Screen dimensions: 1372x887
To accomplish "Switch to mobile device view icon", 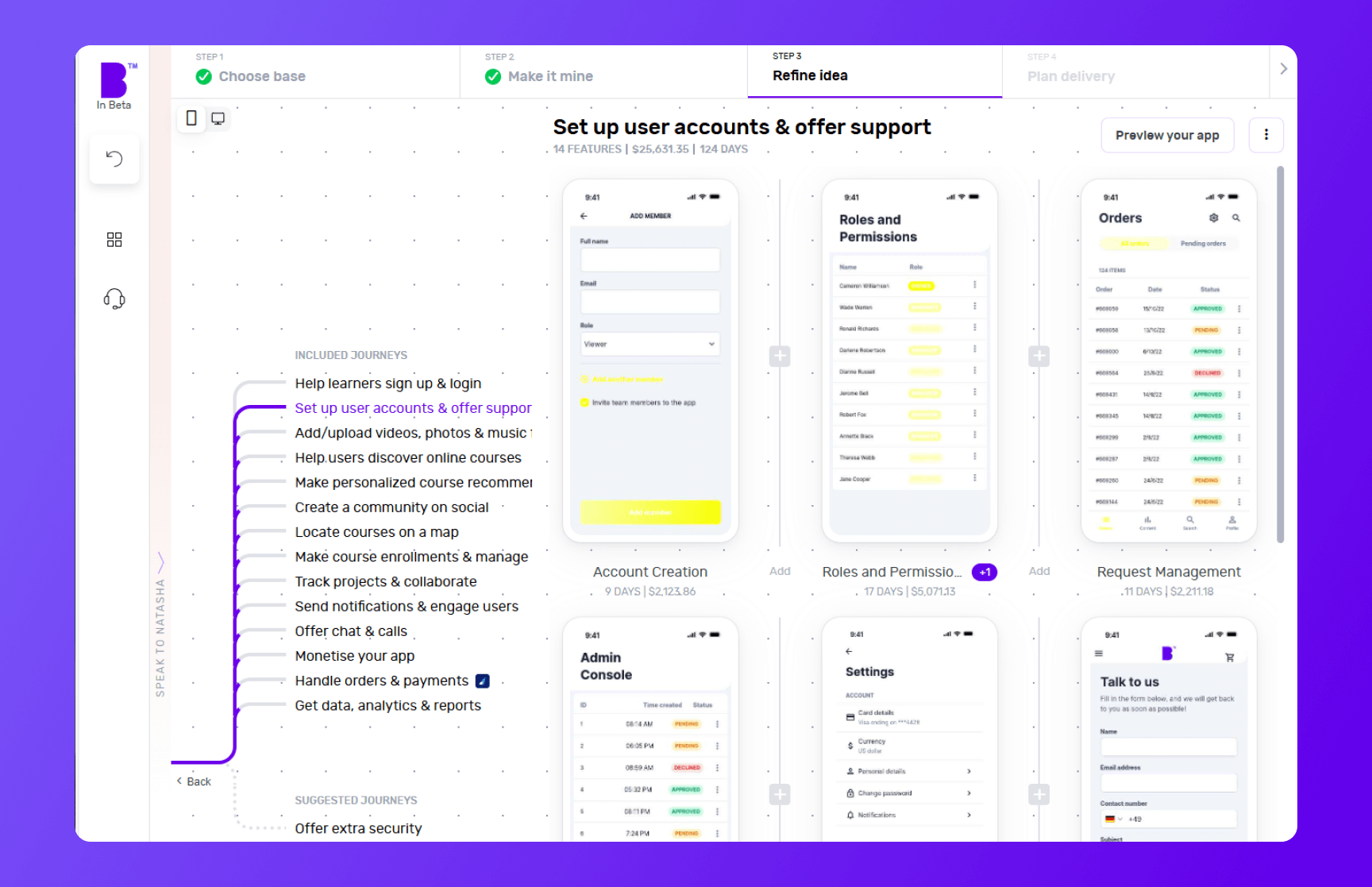I will coord(191,118).
